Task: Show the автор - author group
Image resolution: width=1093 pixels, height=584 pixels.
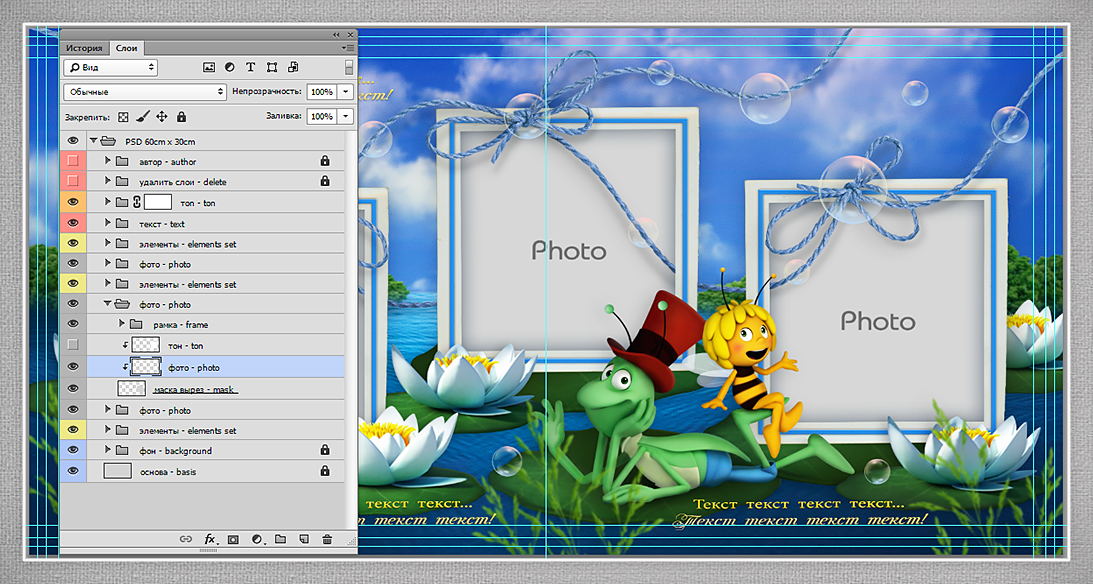Action: click(72, 161)
